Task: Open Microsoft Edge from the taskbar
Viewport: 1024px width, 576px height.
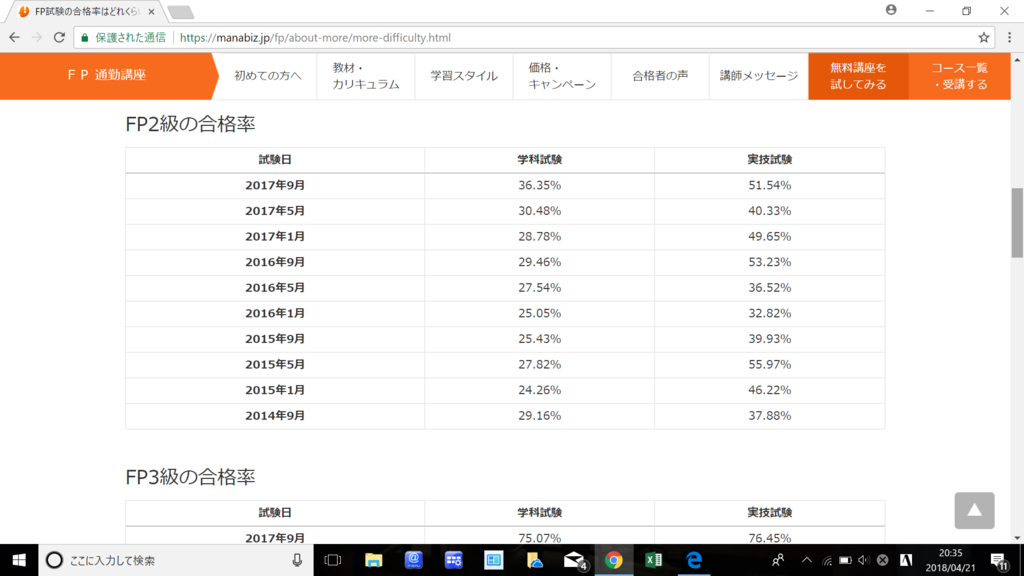Action: pyautogui.click(x=694, y=560)
